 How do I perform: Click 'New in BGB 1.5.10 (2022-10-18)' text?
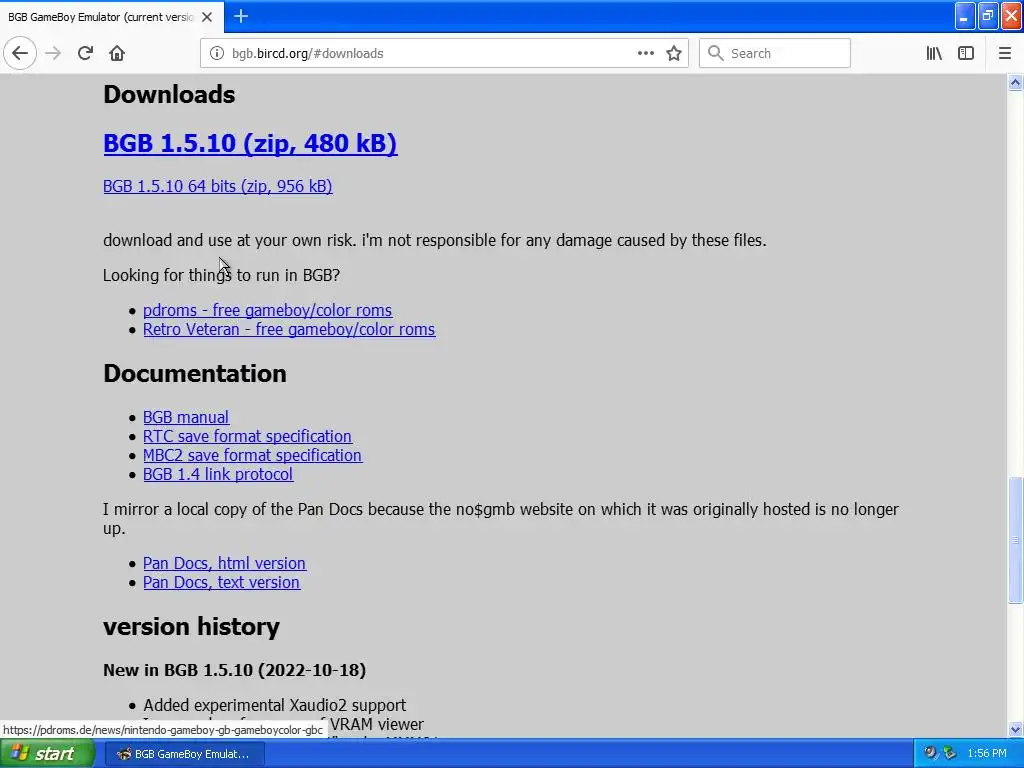point(234,670)
